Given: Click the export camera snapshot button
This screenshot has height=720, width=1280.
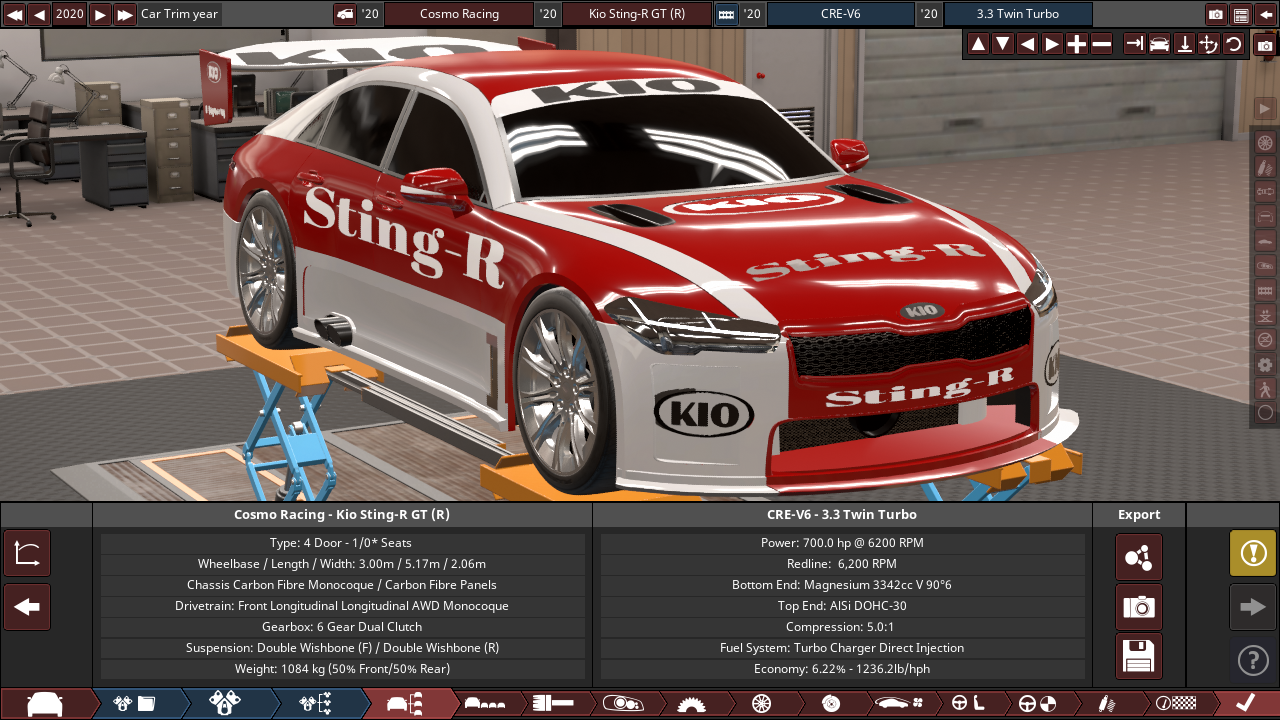Looking at the screenshot, I should coord(1139,607).
